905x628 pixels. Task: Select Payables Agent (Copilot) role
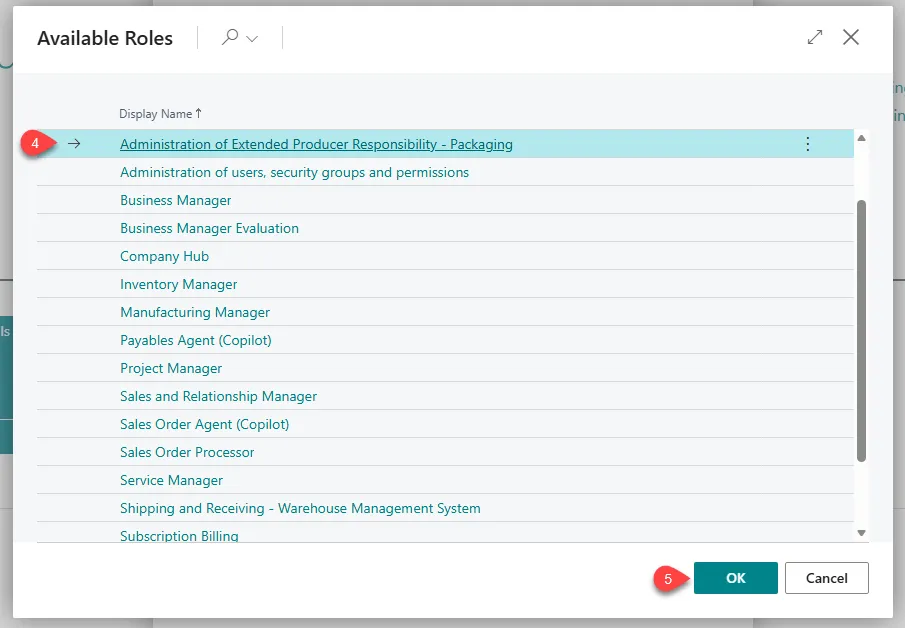tap(196, 340)
